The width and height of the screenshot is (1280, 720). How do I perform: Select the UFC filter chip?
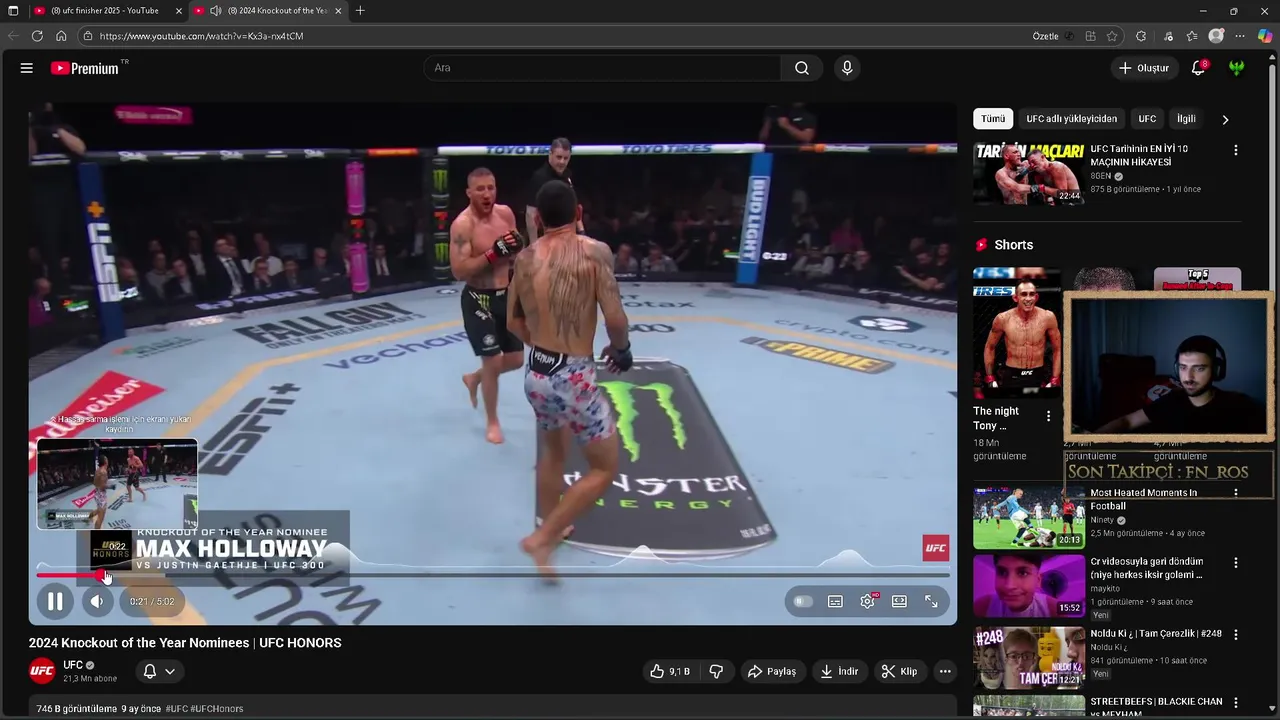click(1147, 119)
